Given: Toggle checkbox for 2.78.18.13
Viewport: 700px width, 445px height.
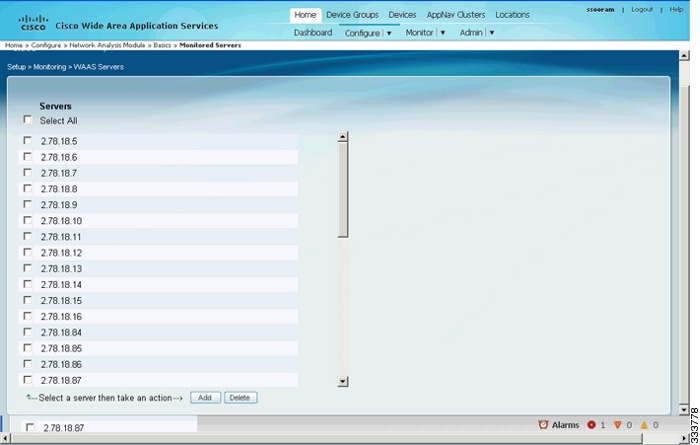Looking at the screenshot, I should click(x=28, y=268).
